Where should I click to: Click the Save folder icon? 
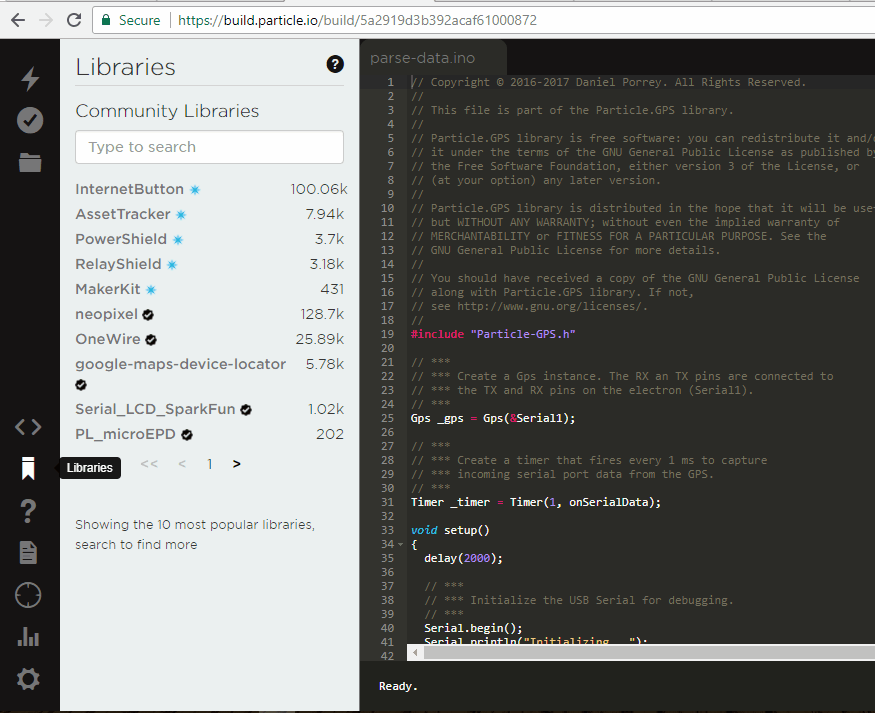pos(30,162)
